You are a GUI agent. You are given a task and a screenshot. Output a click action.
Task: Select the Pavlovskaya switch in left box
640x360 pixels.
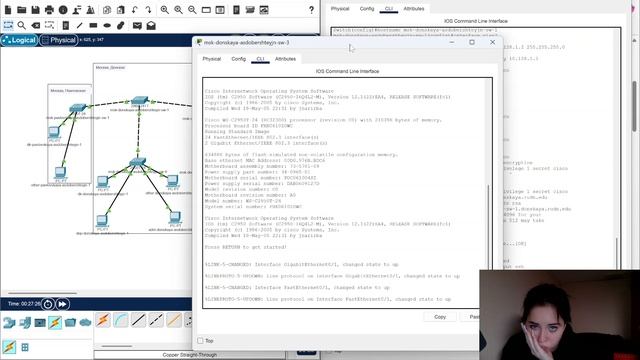tap(78, 108)
